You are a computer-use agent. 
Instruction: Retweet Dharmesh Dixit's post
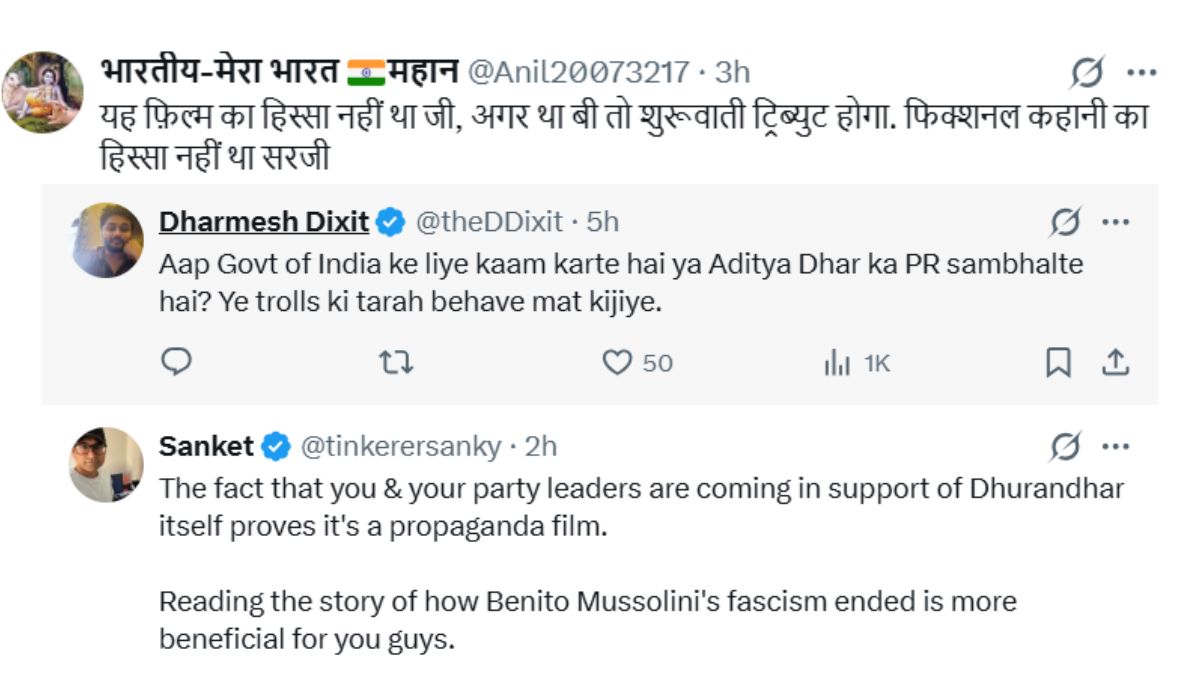pyautogui.click(x=397, y=362)
